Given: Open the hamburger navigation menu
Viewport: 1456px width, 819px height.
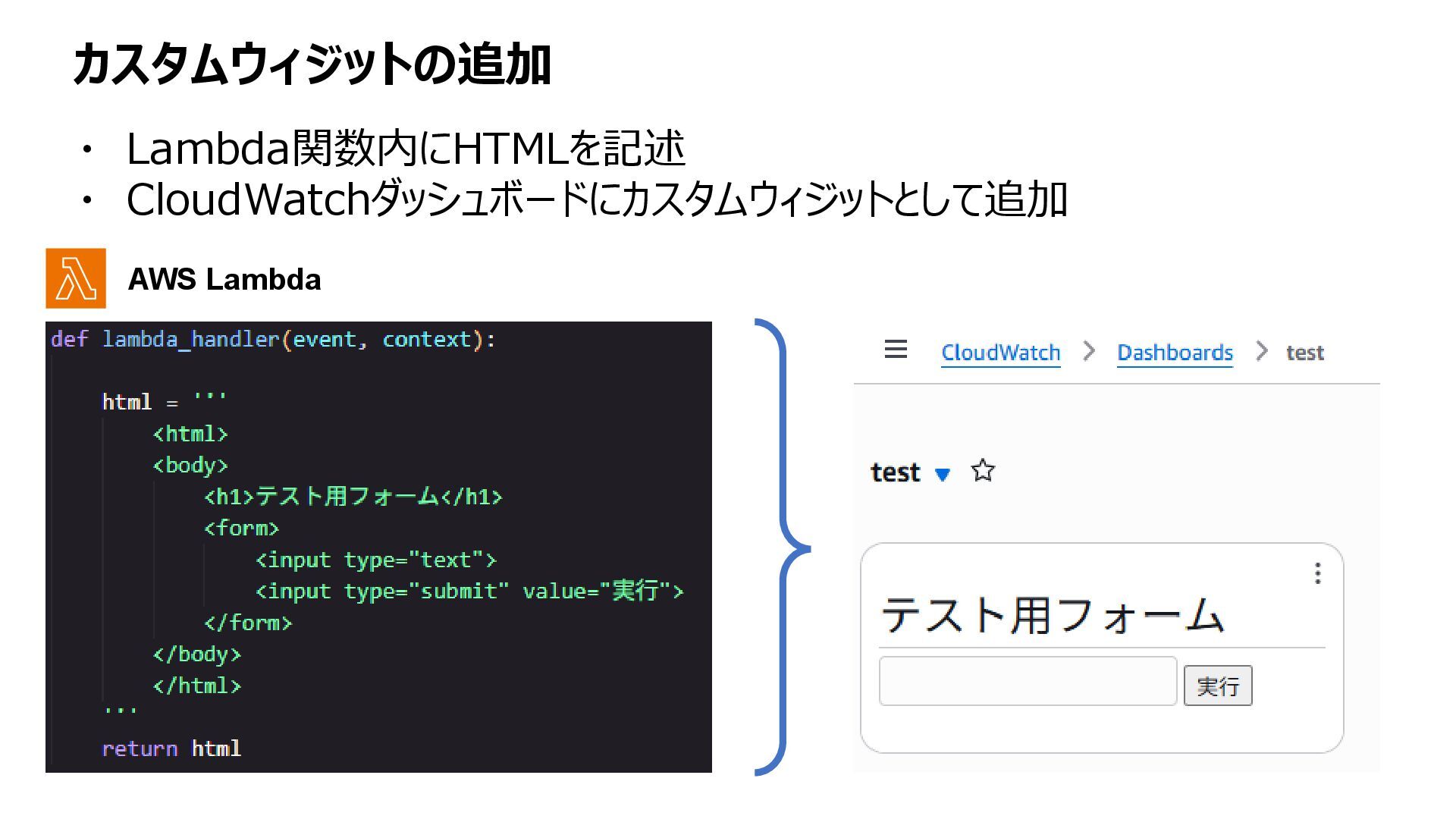Looking at the screenshot, I should pos(896,350).
